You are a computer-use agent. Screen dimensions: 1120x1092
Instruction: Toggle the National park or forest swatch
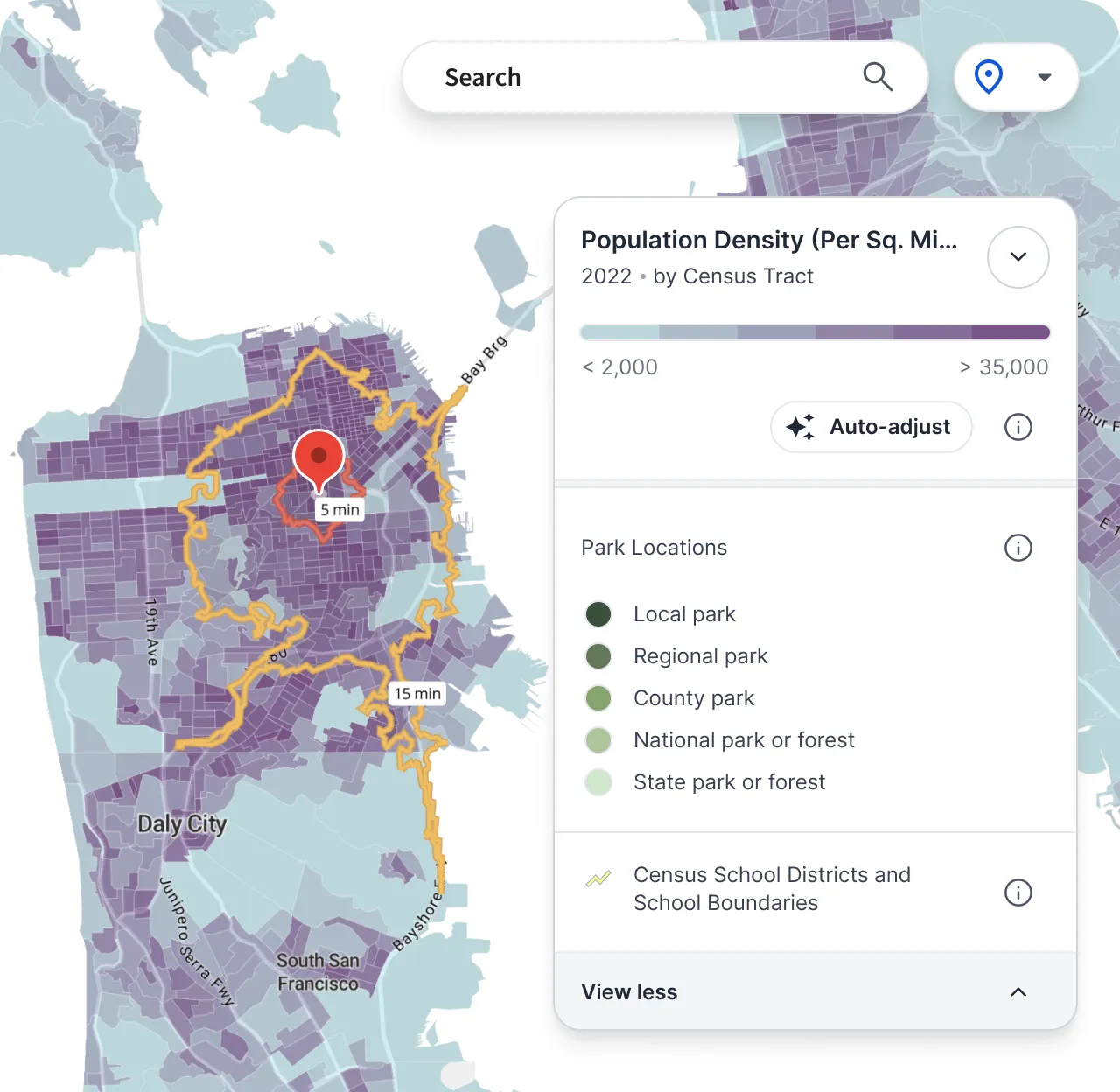click(598, 739)
